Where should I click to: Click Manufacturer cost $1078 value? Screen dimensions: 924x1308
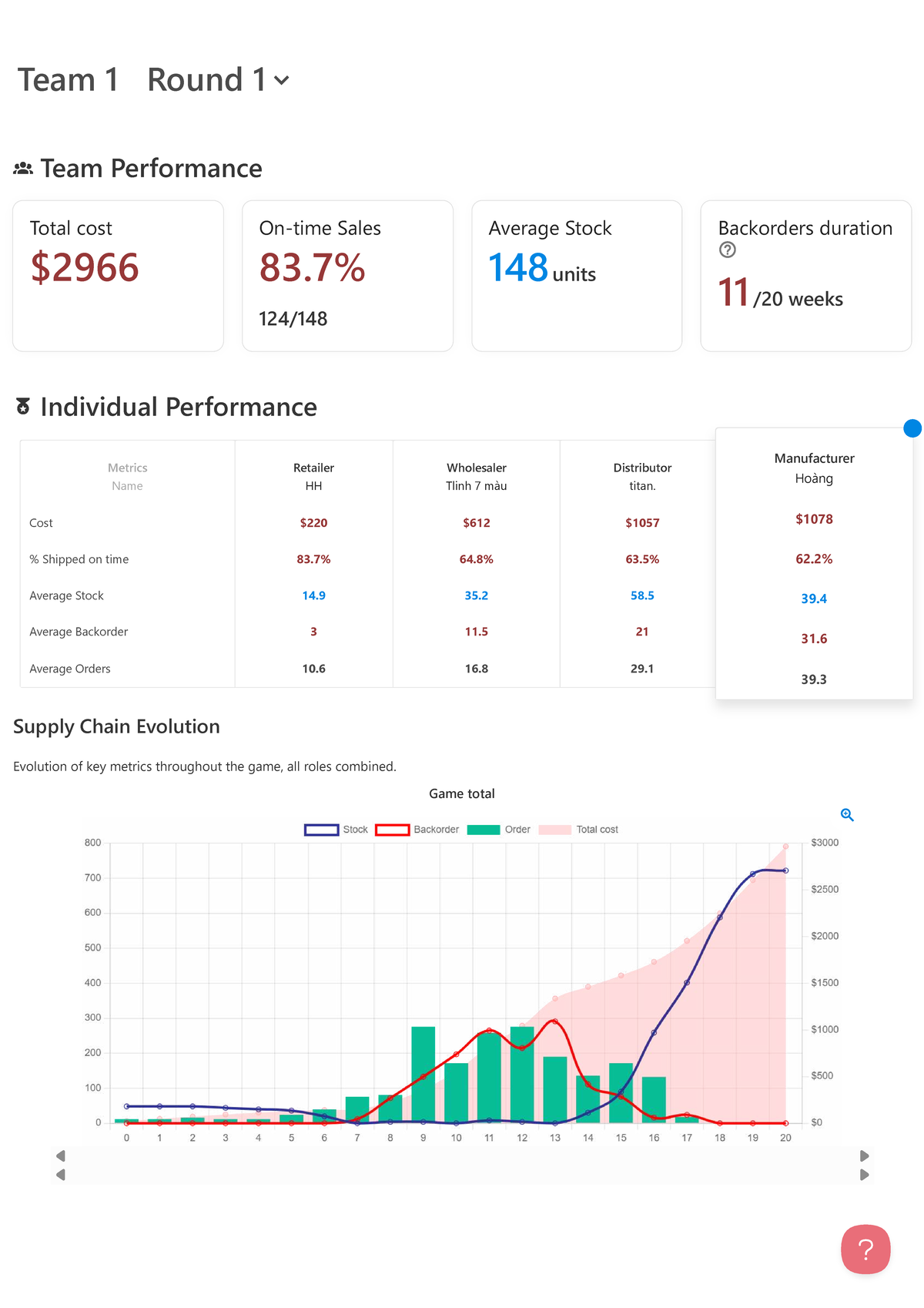coord(814,519)
